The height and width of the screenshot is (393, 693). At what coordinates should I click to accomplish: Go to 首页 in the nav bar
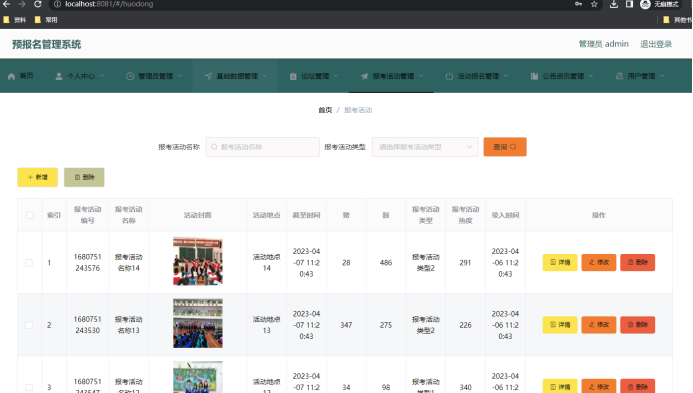click(21, 76)
